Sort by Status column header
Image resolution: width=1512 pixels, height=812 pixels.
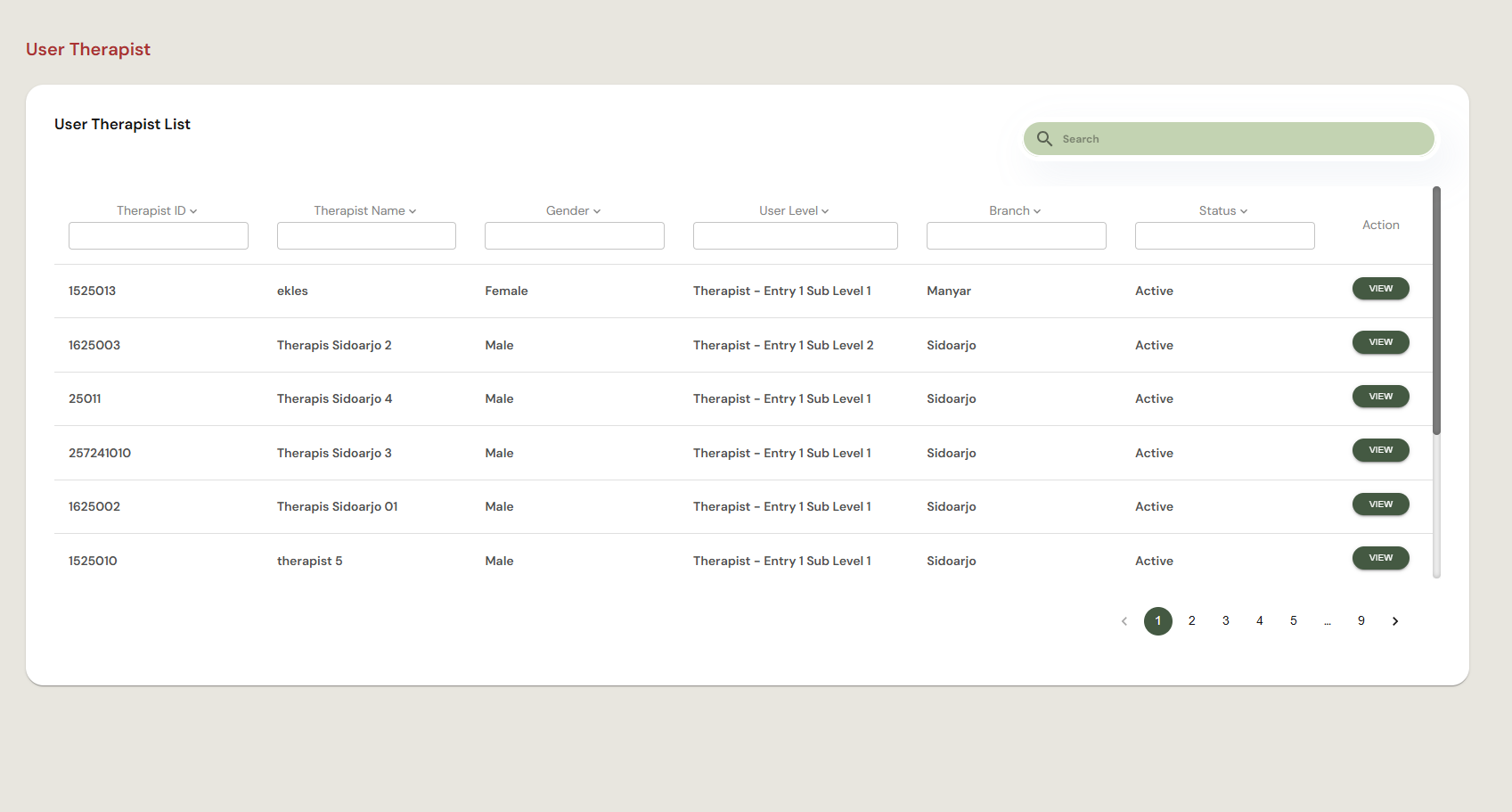pyautogui.click(x=1223, y=210)
